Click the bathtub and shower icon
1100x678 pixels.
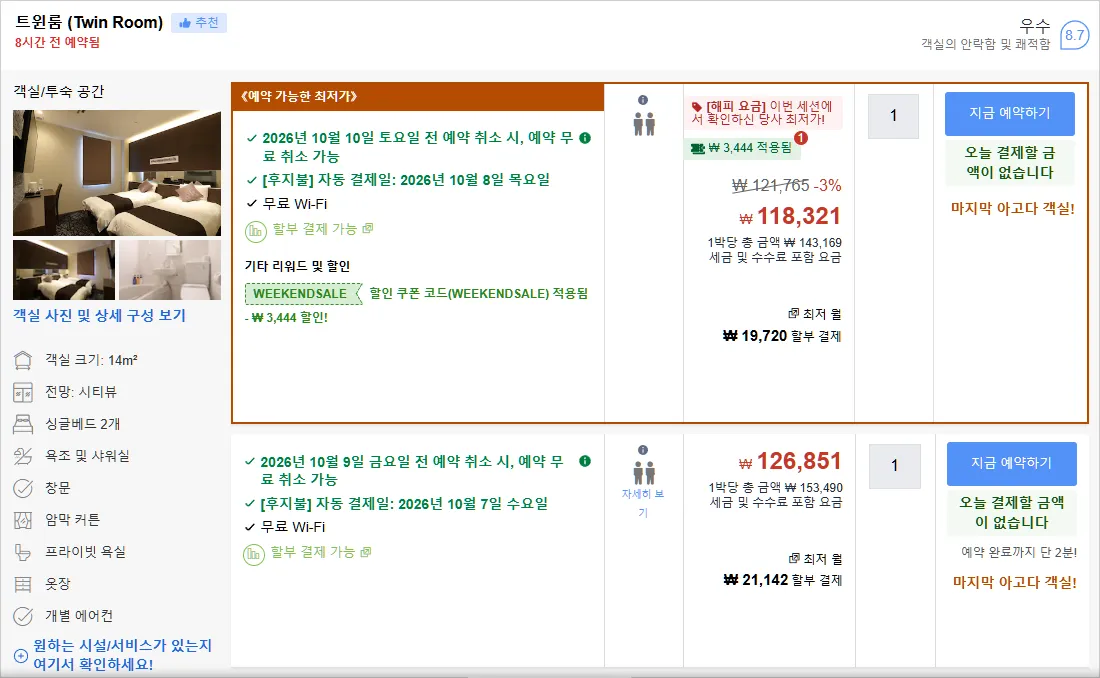point(23,456)
